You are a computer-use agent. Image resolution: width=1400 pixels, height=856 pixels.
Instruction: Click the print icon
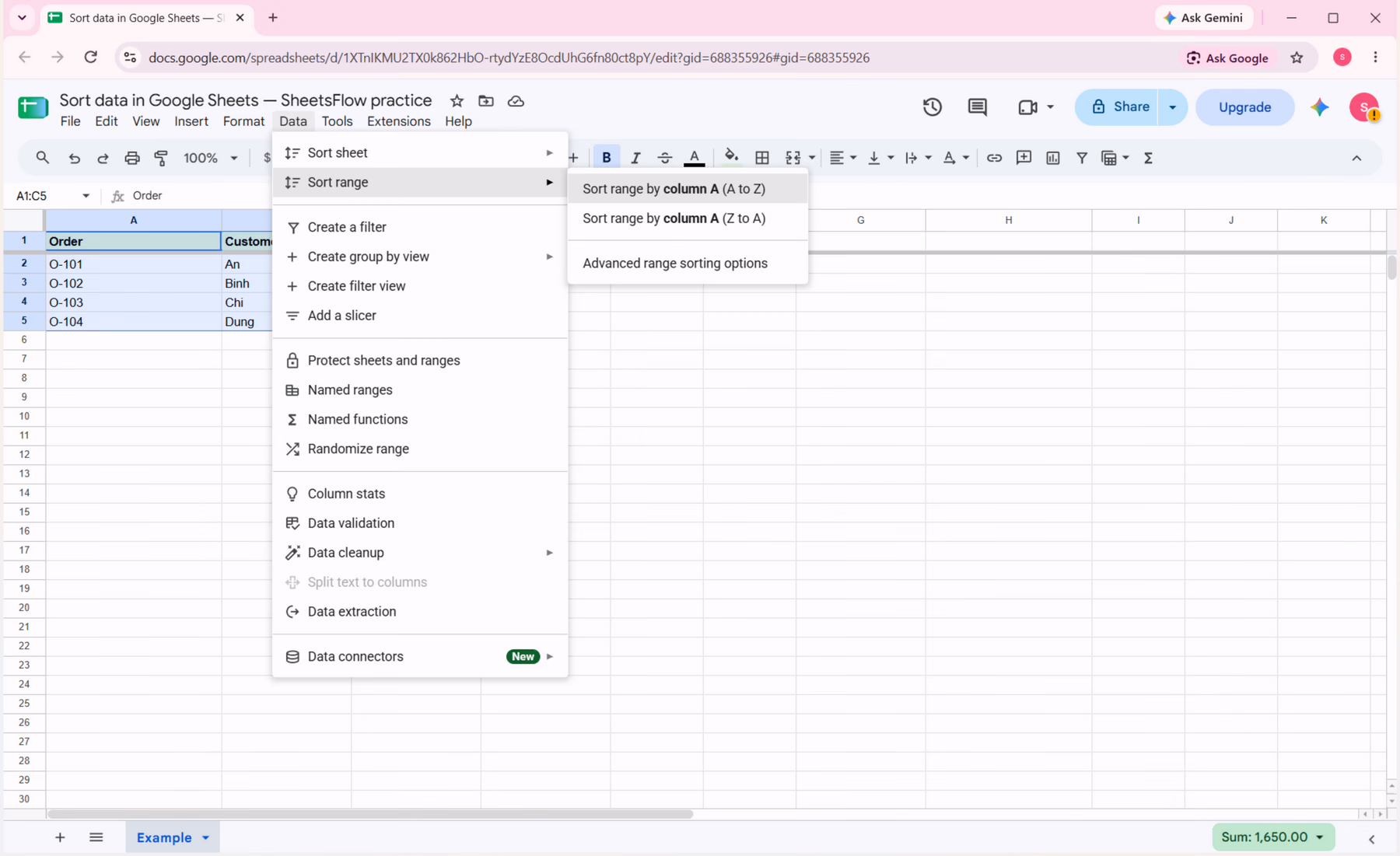132,158
